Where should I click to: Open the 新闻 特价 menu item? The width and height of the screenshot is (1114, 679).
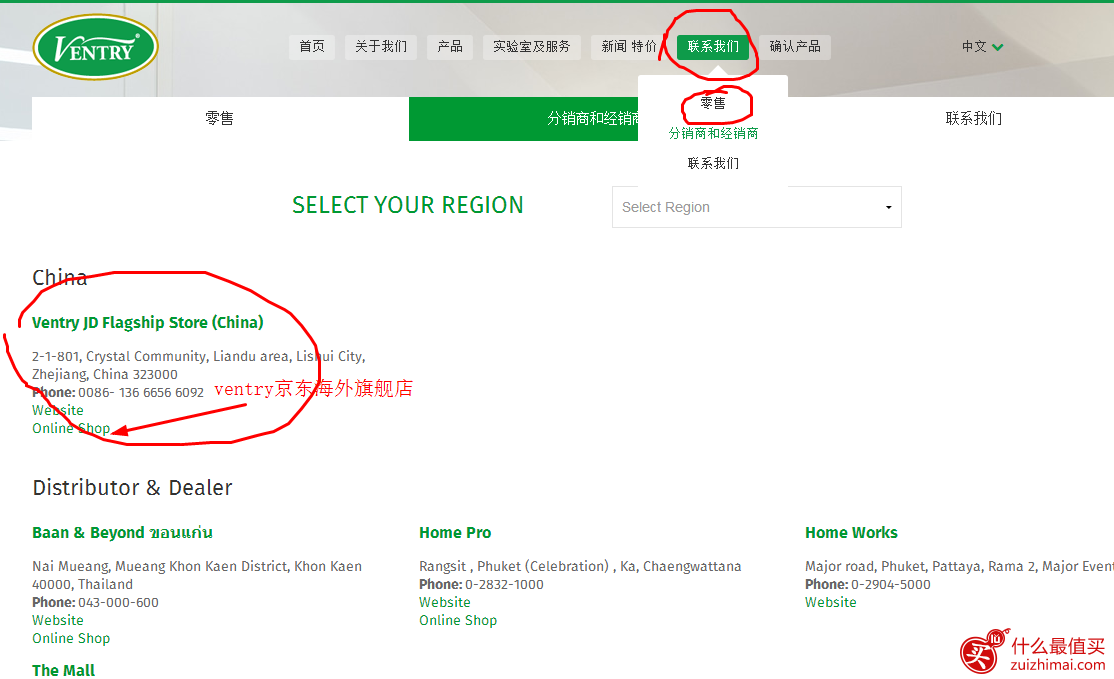click(x=629, y=47)
